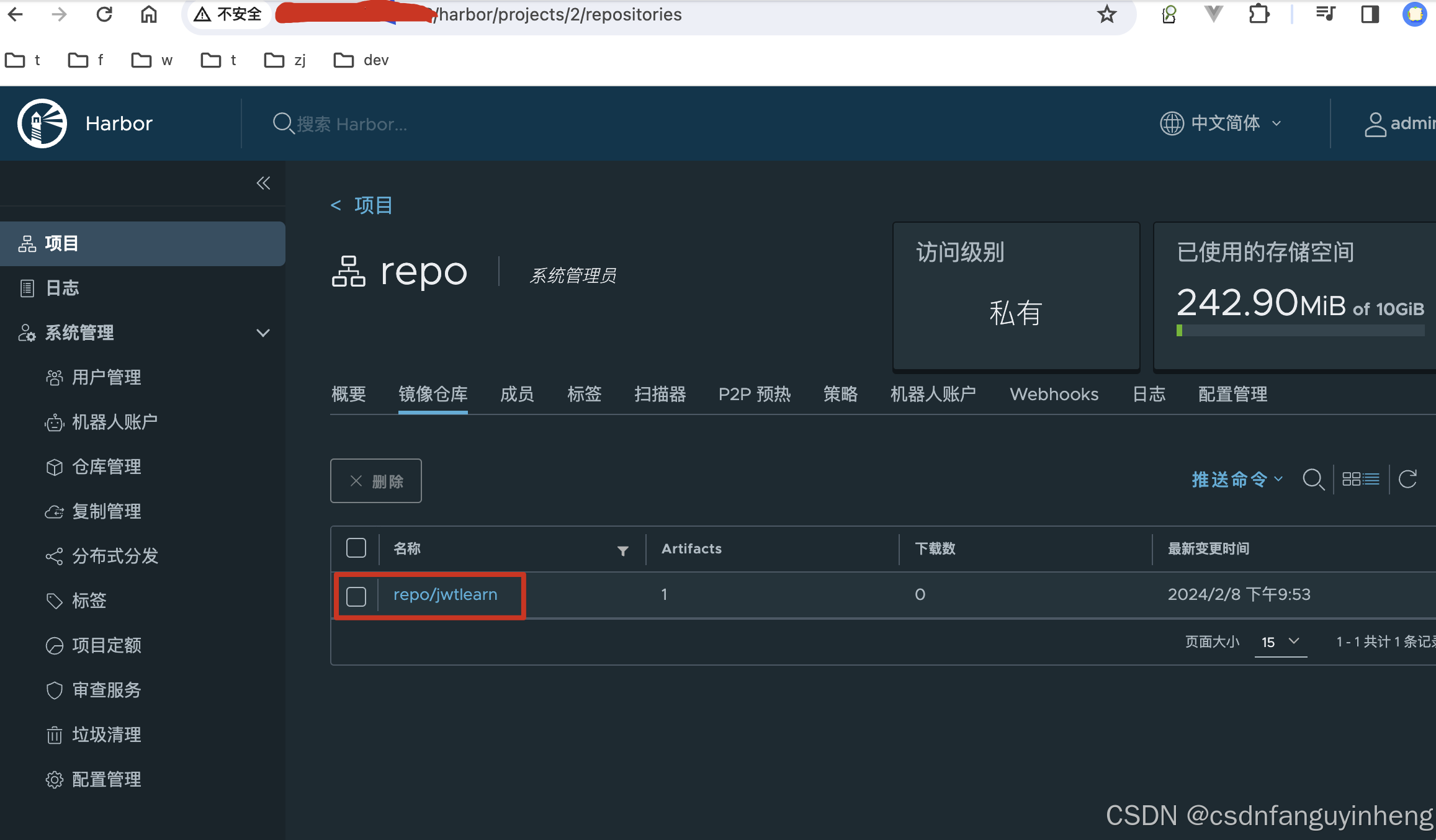Switch to the 日志 project tab
1436x840 pixels.
tap(1149, 394)
